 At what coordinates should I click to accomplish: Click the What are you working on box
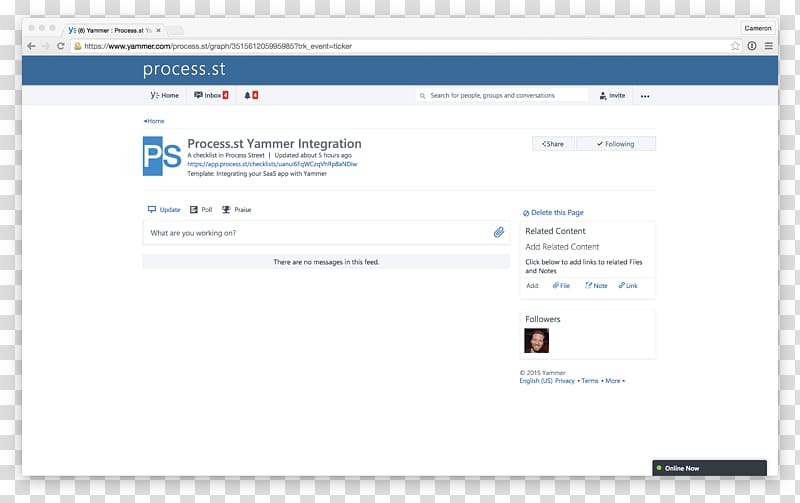pos(326,233)
